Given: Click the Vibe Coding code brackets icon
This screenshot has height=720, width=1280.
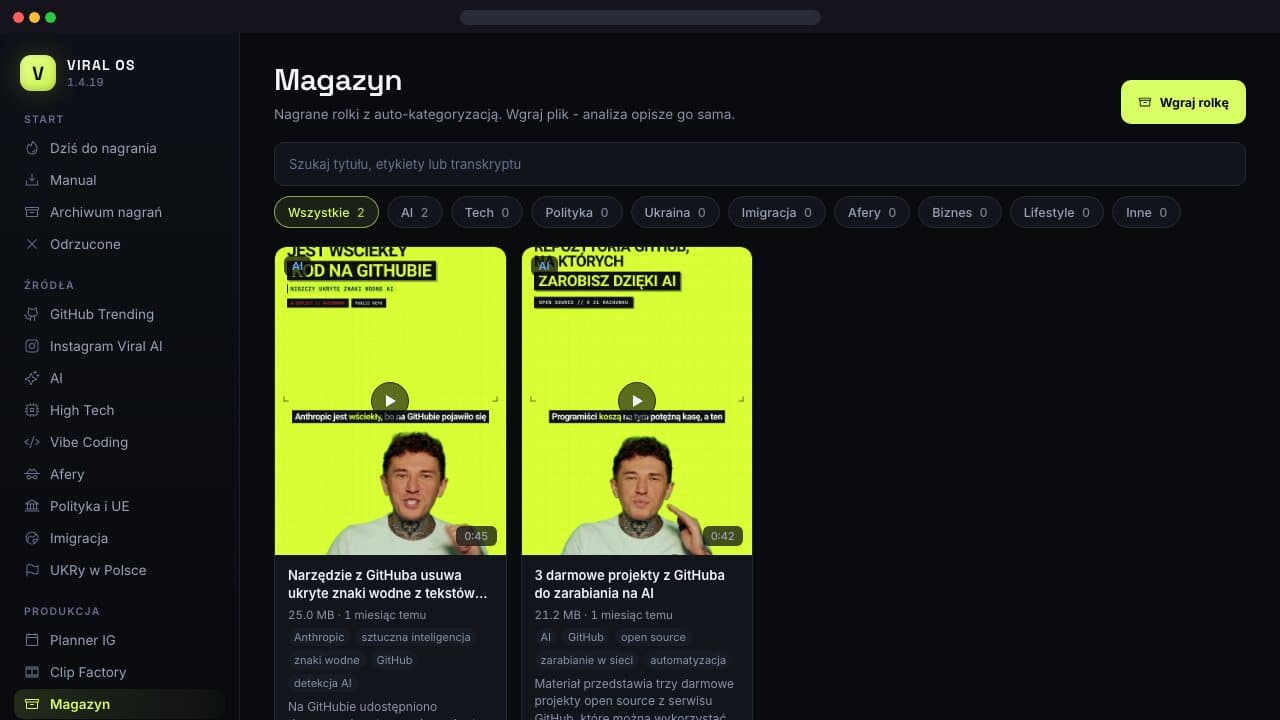Looking at the screenshot, I should 32,442.
